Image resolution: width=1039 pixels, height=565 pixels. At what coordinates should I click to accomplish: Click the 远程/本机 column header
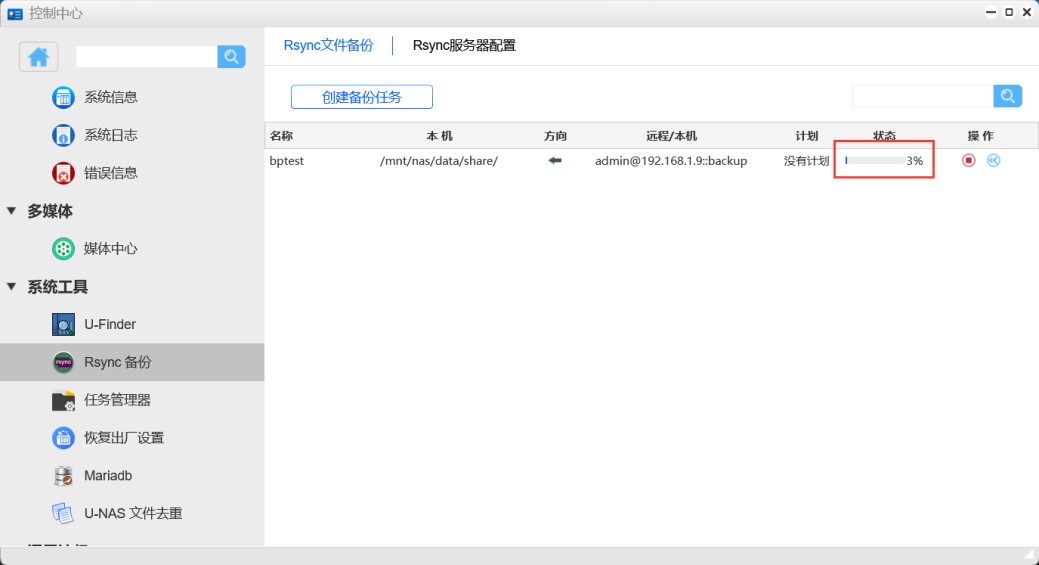point(671,136)
